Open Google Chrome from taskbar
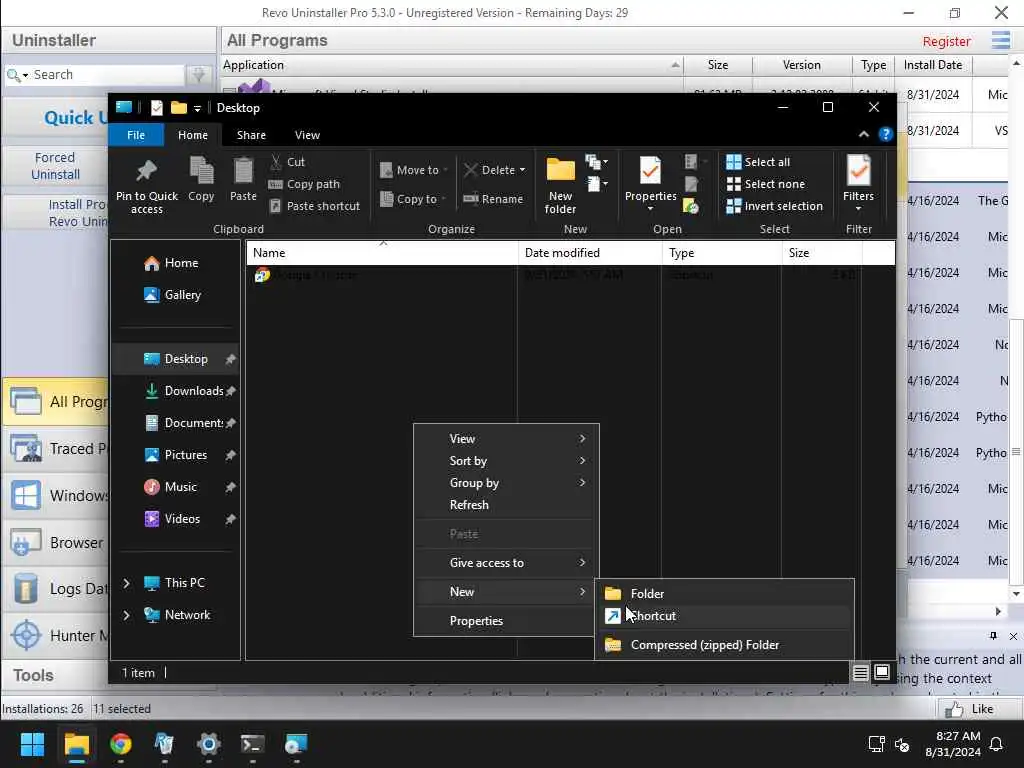The width and height of the screenshot is (1024, 768). (121, 744)
